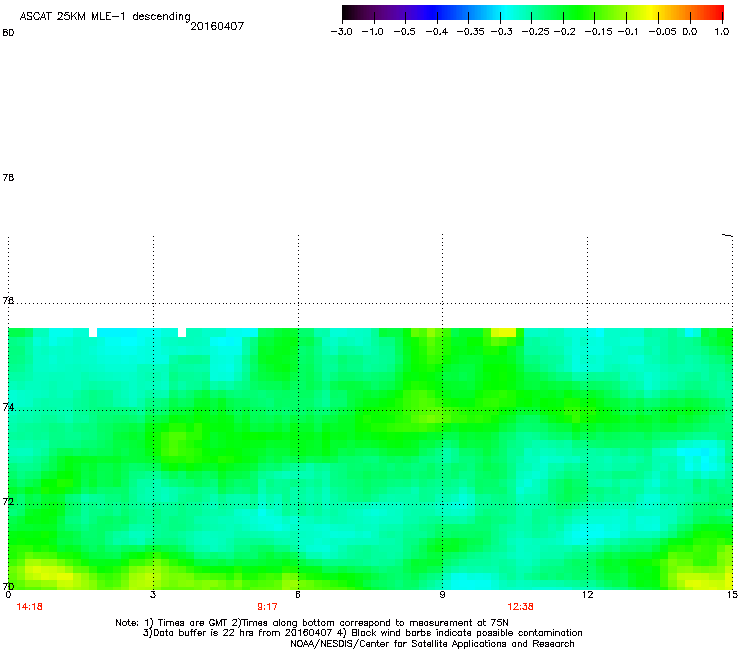This screenshot has height=650, width=740.
Task: Click the "0.0" color scale label
Action: click(x=690, y=32)
